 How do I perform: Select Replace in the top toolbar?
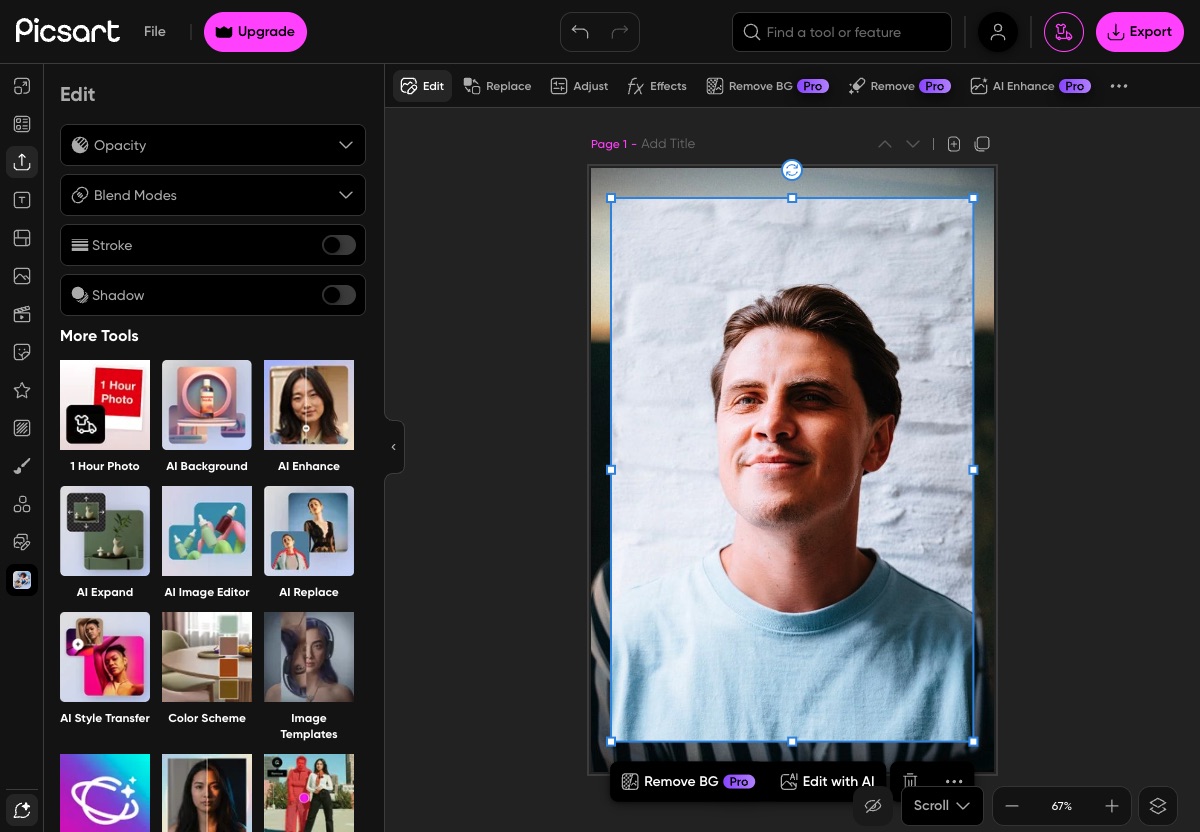tap(497, 86)
